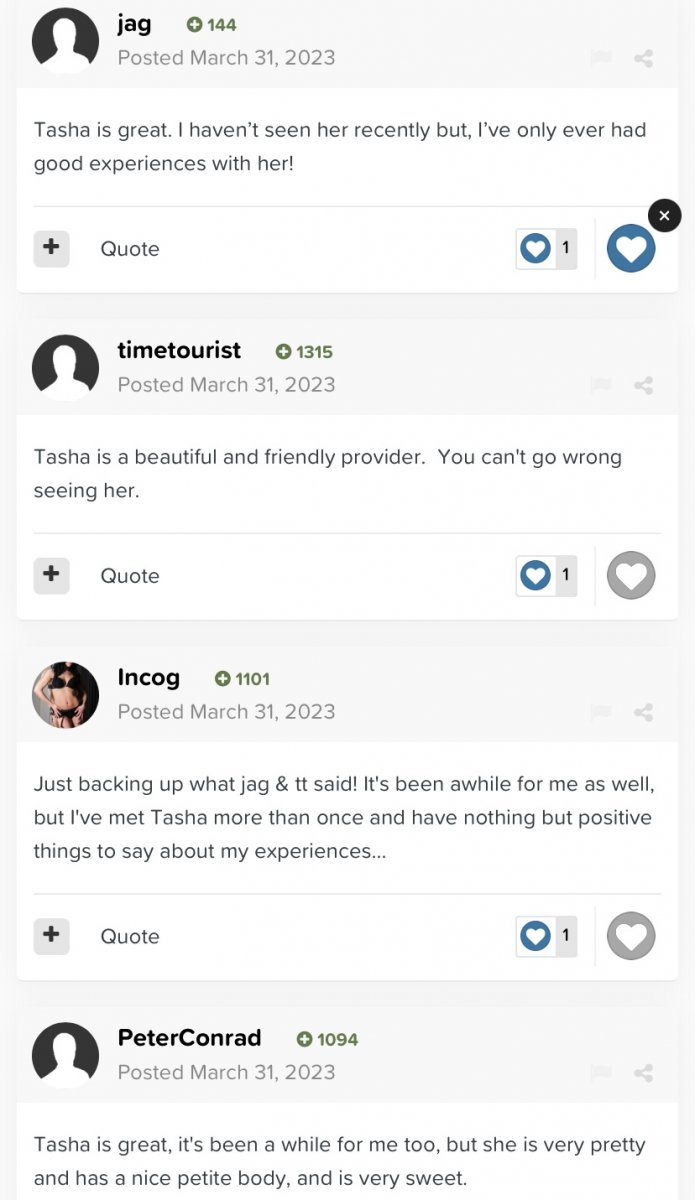Flag timetourist's post
Viewport: 695px width, 1200px height.
click(601, 385)
